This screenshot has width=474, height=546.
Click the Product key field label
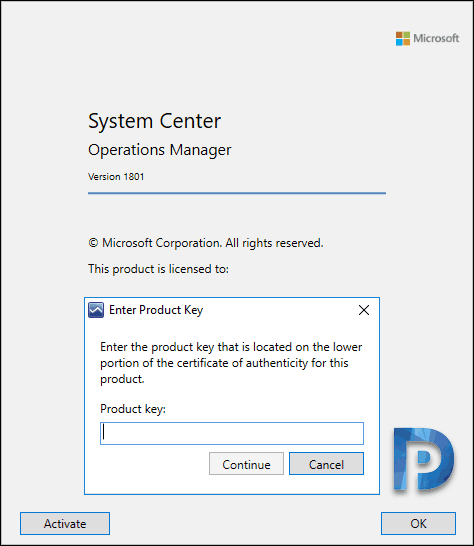(133, 409)
